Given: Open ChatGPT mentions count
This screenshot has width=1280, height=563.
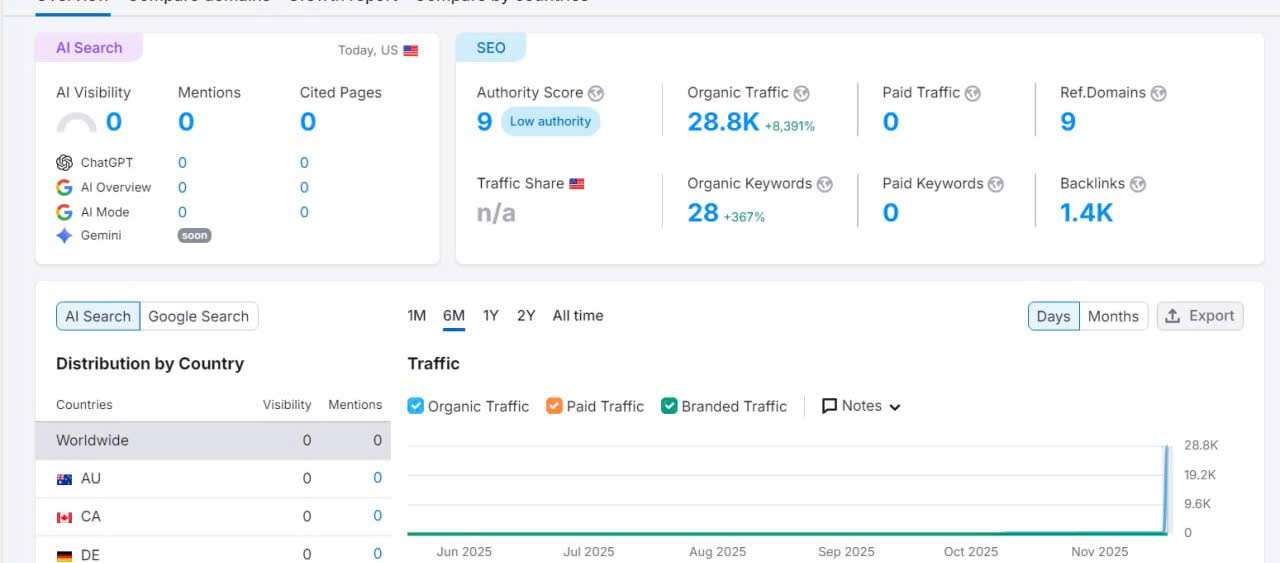Looking at the screenshot, I should 182,163.
